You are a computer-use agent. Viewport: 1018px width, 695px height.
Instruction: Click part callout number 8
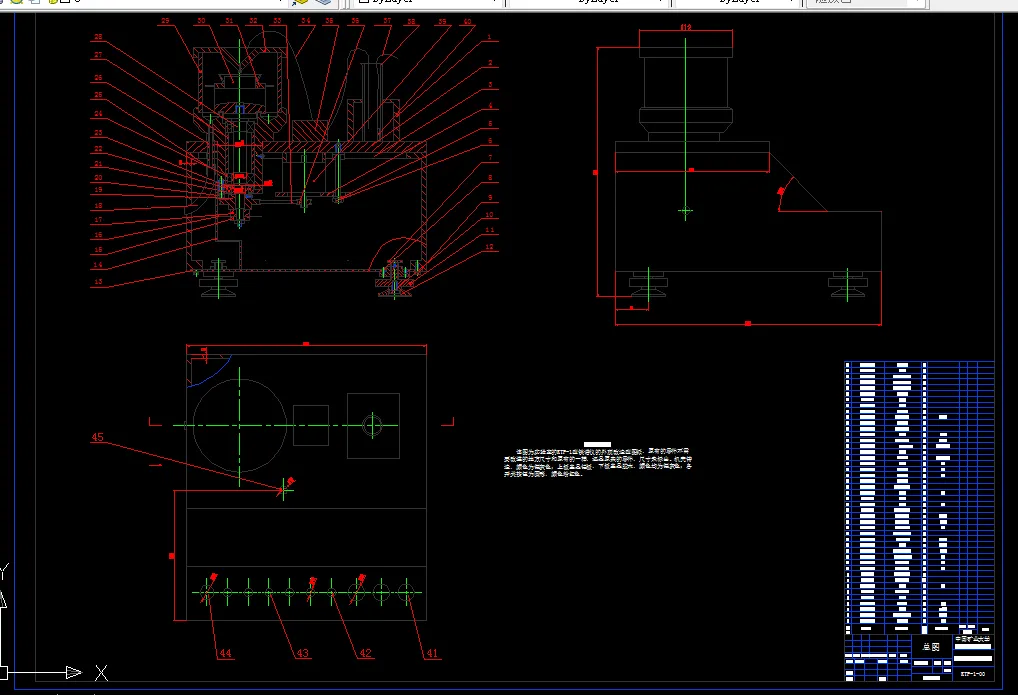[490, 177]
